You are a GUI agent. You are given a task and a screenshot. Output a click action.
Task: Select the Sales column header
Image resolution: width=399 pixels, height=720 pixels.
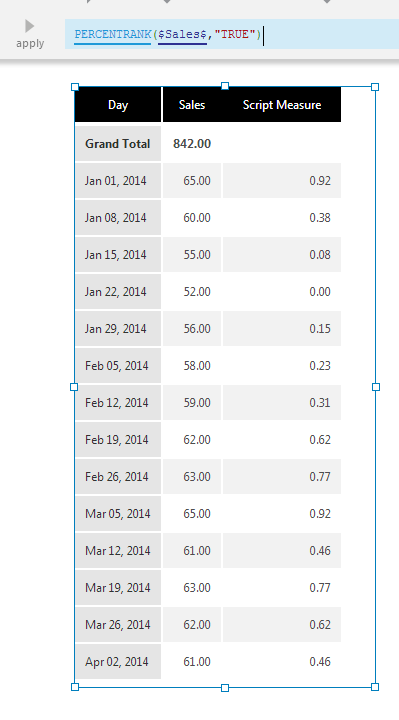192,105
